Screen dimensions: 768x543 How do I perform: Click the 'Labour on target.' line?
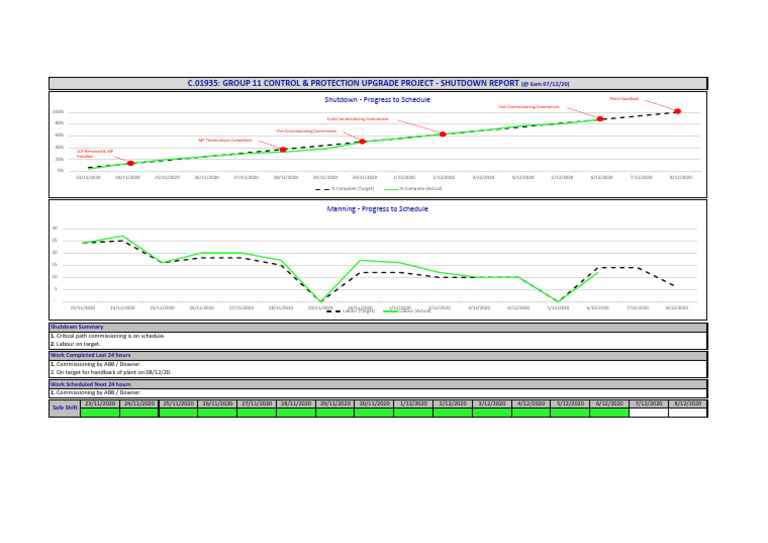75,344
